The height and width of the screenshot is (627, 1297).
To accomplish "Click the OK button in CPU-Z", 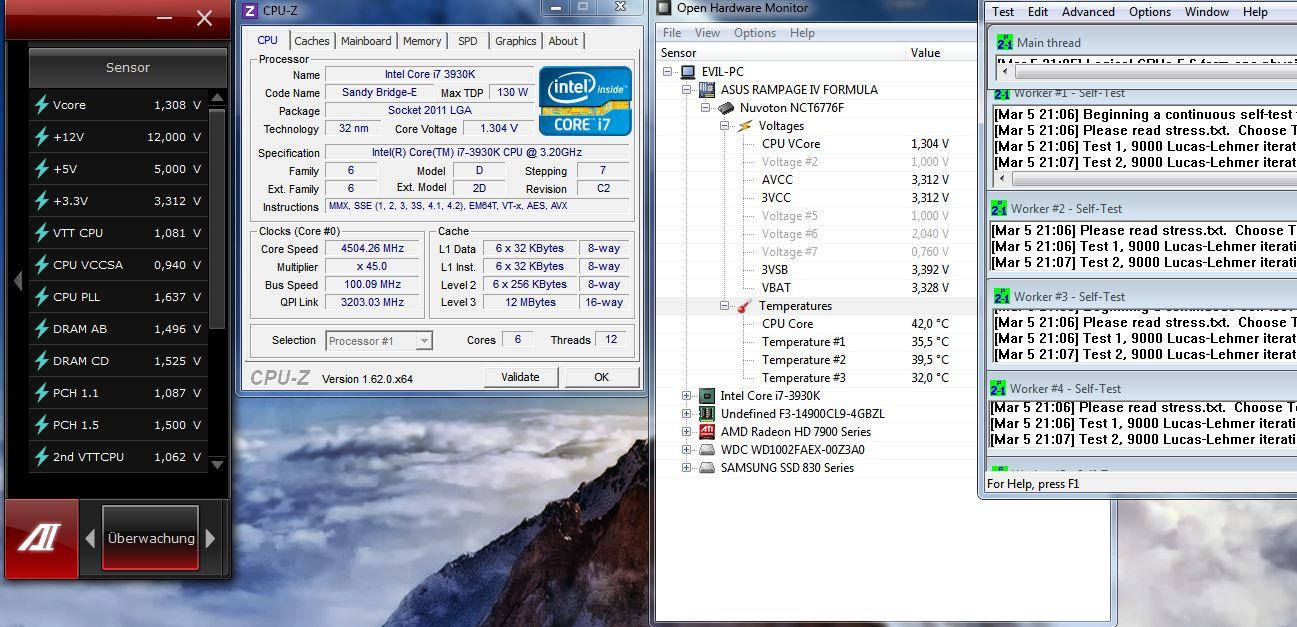I will point(601,377).
